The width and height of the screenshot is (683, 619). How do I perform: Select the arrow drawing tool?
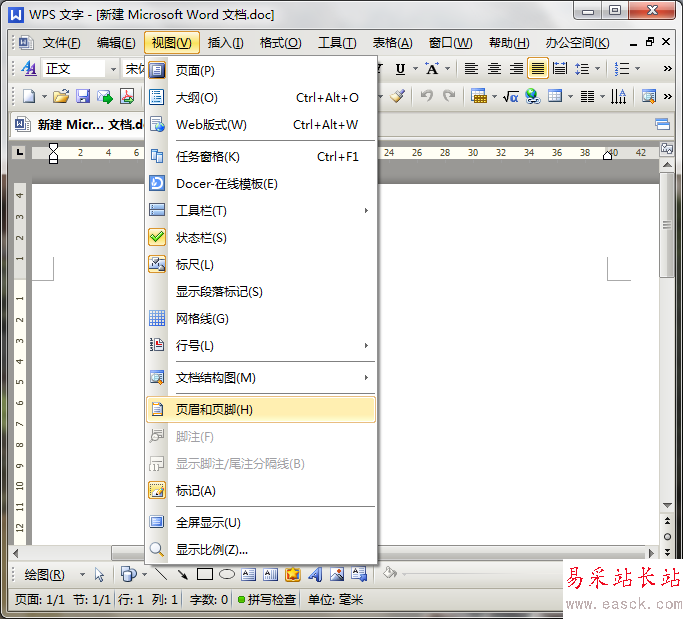coord(183,574)
